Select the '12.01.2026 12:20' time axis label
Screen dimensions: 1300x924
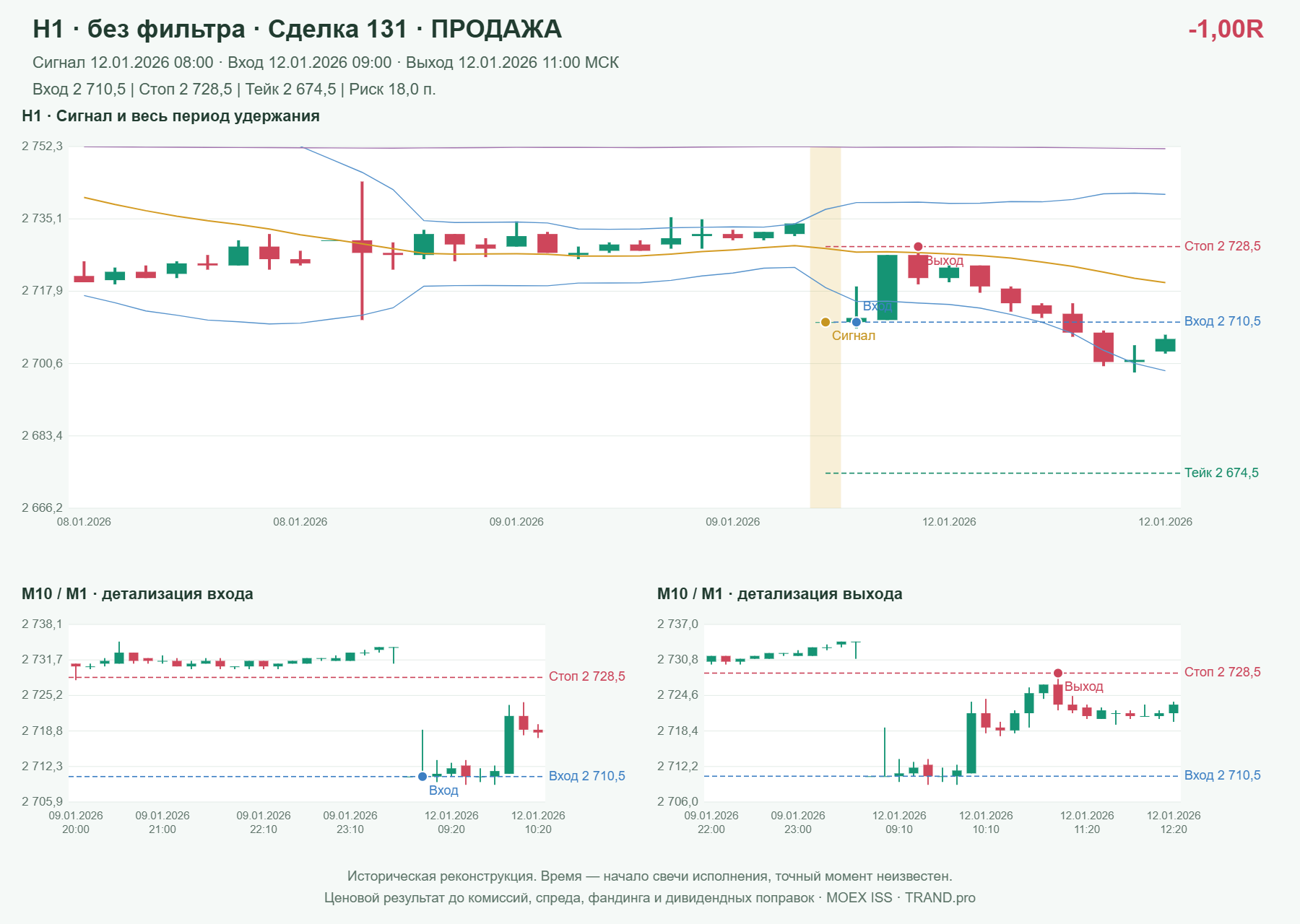1174,822
